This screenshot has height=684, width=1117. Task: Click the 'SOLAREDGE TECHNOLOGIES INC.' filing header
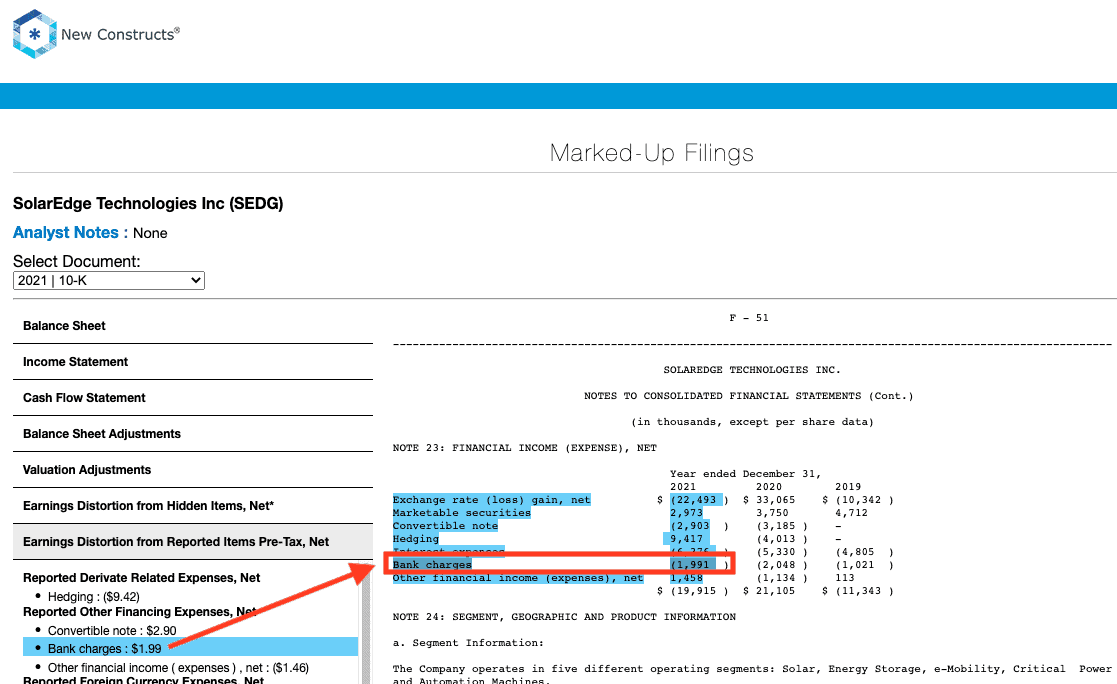752,370
